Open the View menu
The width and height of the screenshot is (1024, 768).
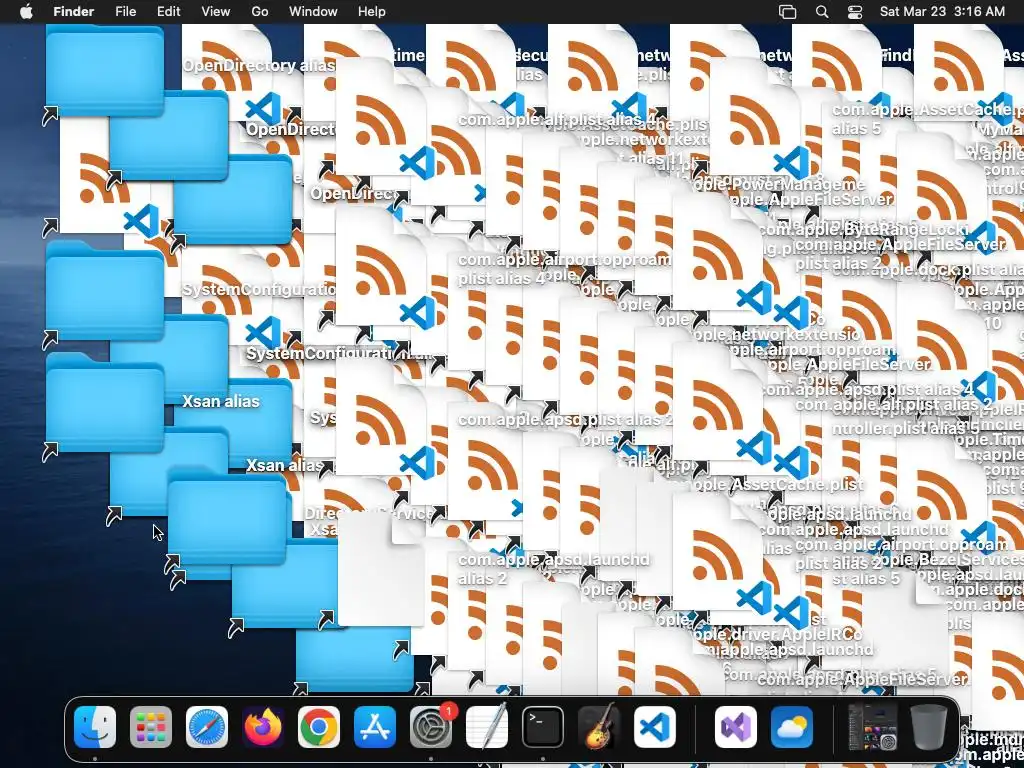pyautogui.click(x=216, y=11)
